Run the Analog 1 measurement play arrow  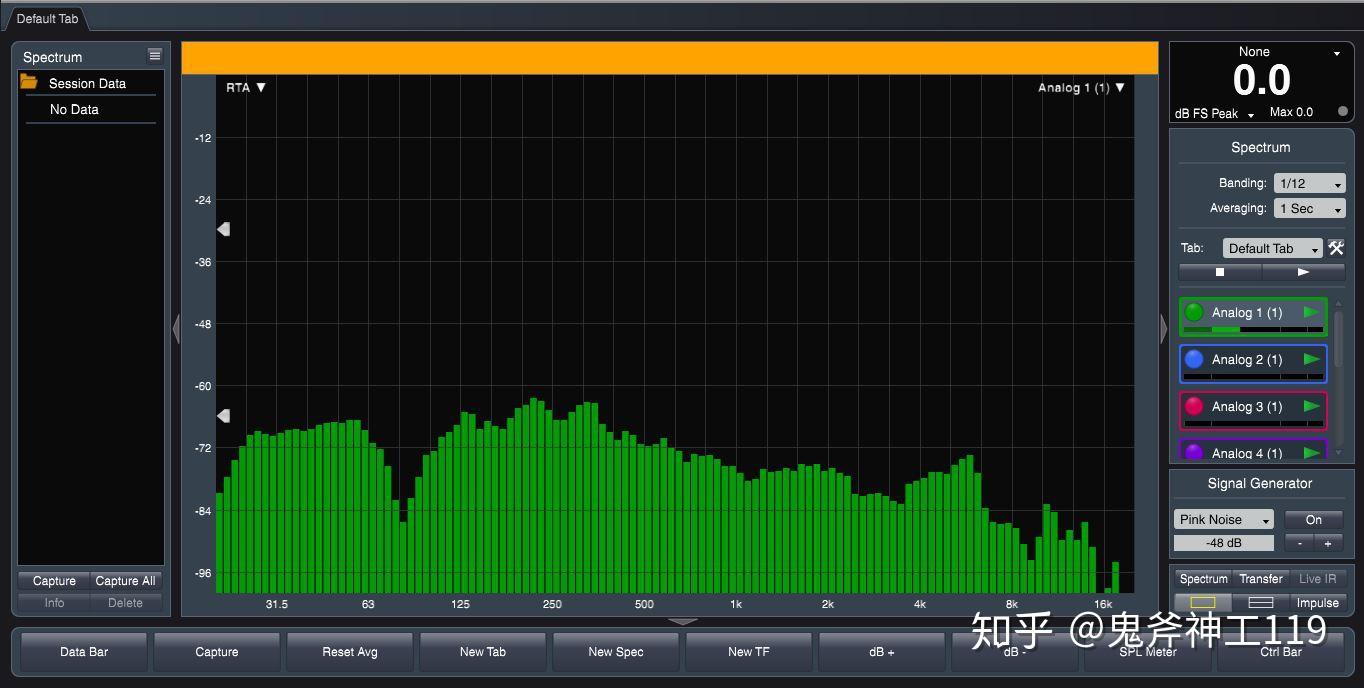tap(1312, 312)
